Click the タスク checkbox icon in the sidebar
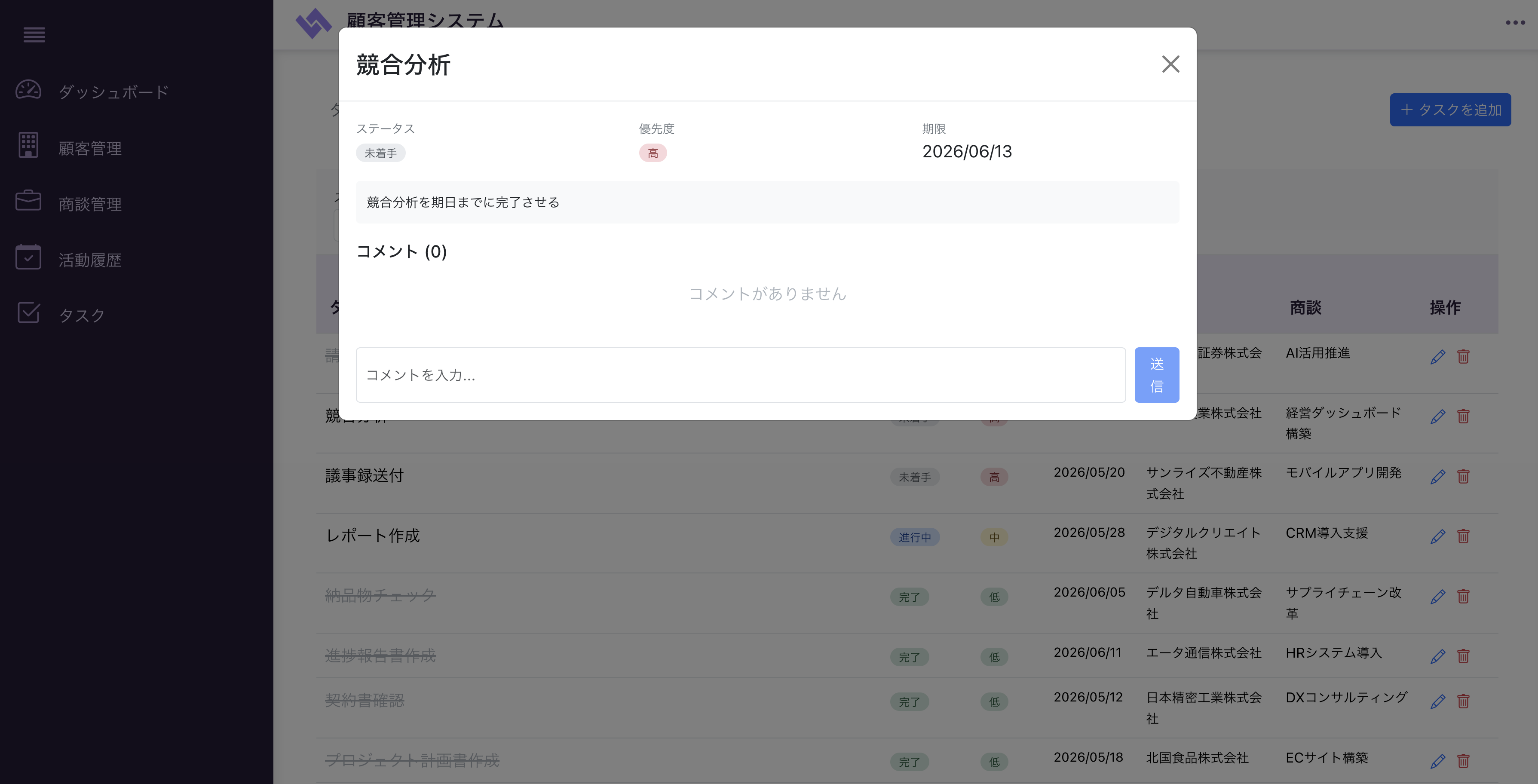 point(28,313)
